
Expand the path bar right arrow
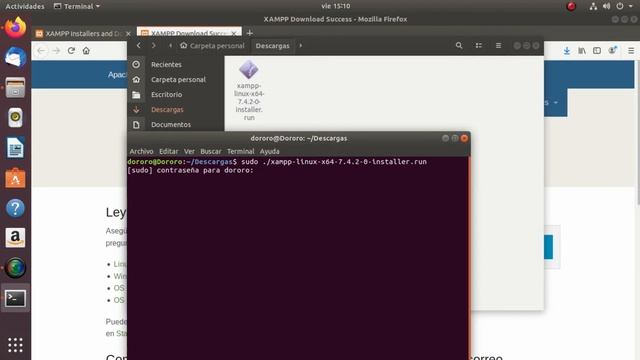pos(301,46)
